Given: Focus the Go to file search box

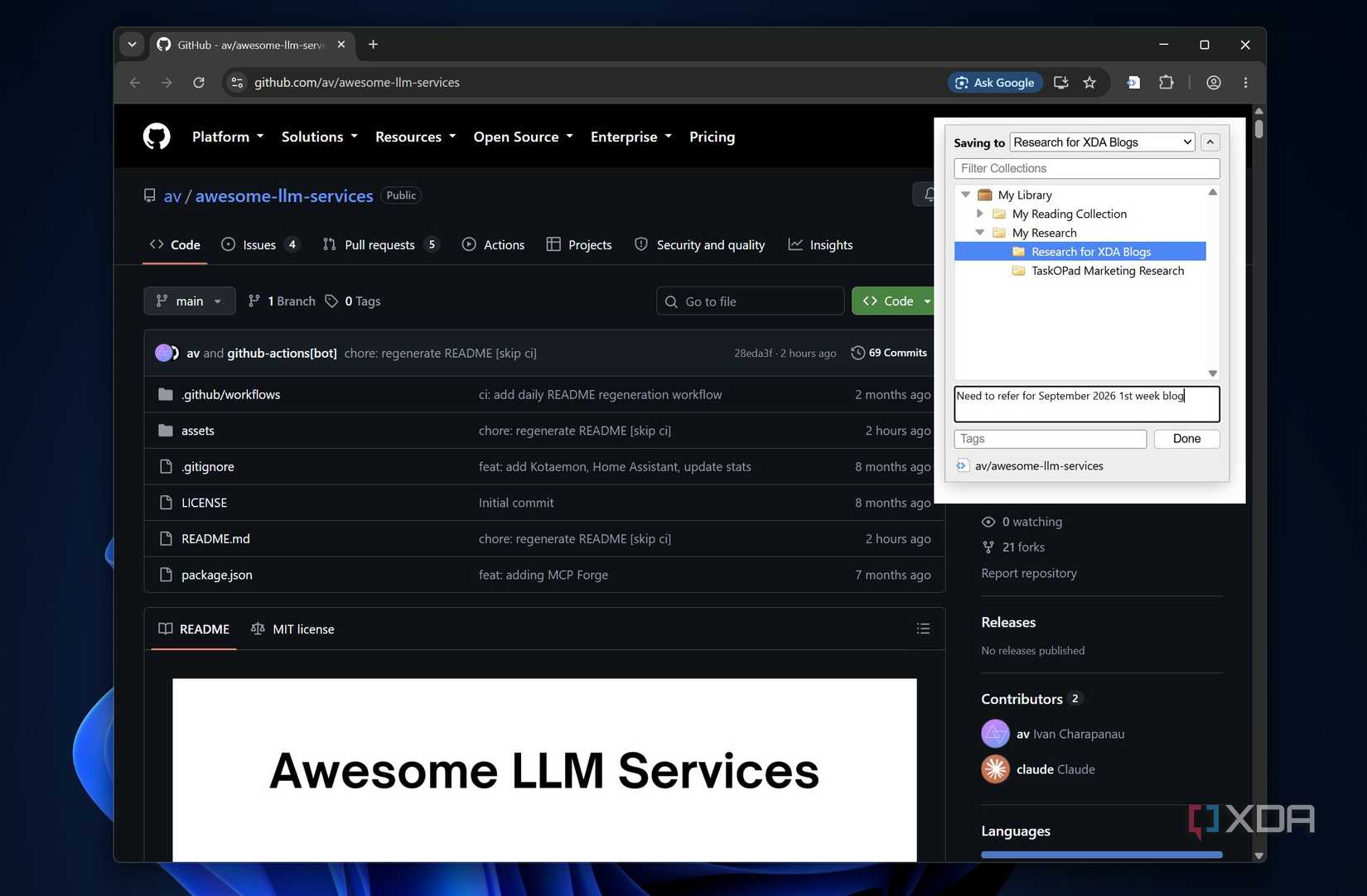Looking at the screenshot, I should click(x=751, y=301).
